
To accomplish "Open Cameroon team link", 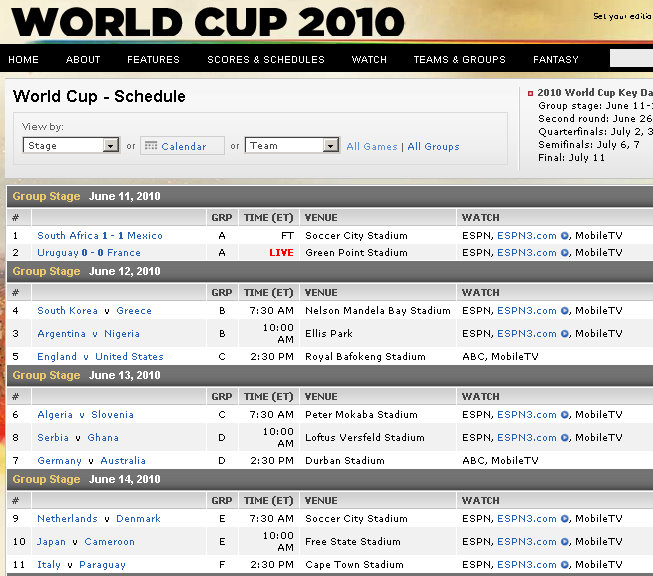I will pos(110,542).
